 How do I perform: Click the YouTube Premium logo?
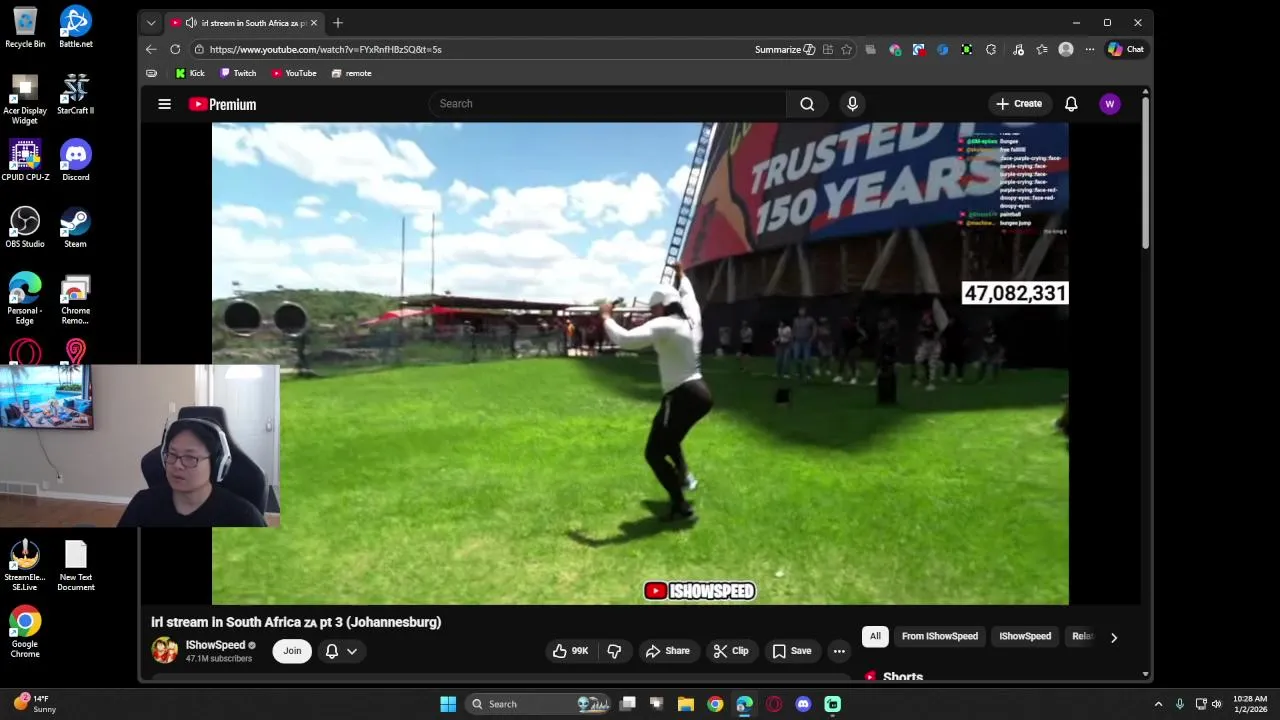tap(222, 104)
